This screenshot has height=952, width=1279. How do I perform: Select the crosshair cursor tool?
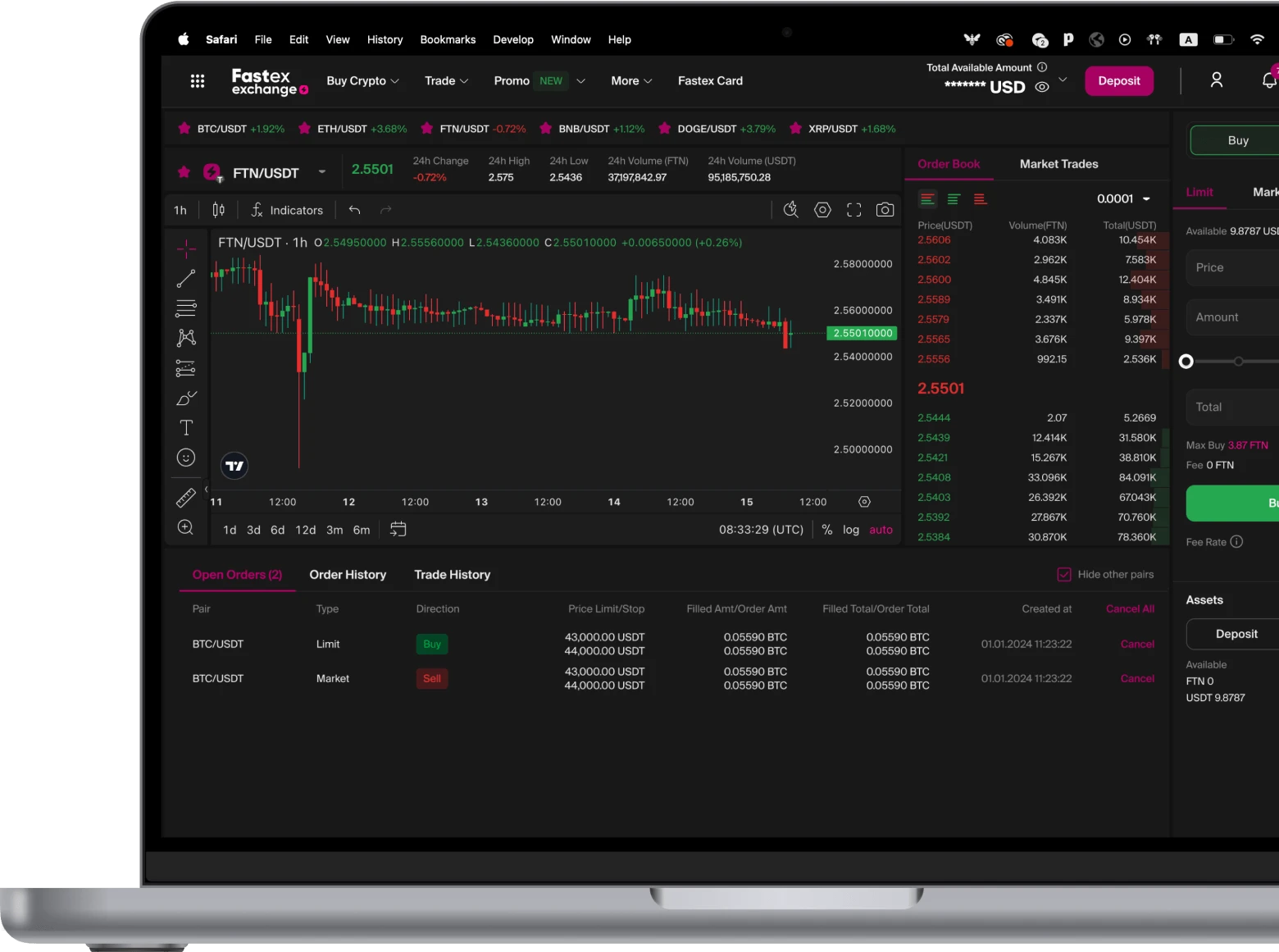coord(186,248)
